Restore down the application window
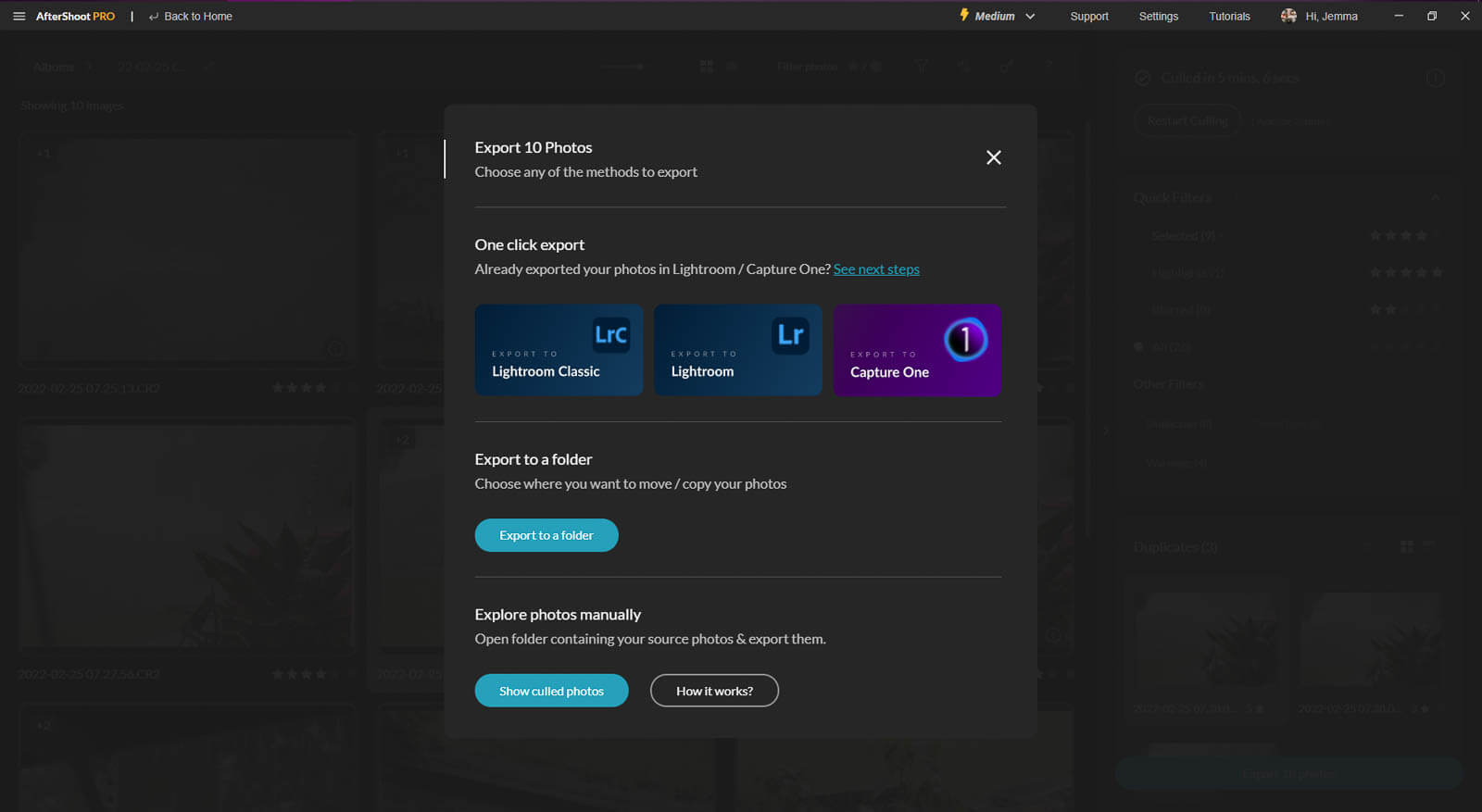This screenshot has height=812, width=1482. [1431, 16]
